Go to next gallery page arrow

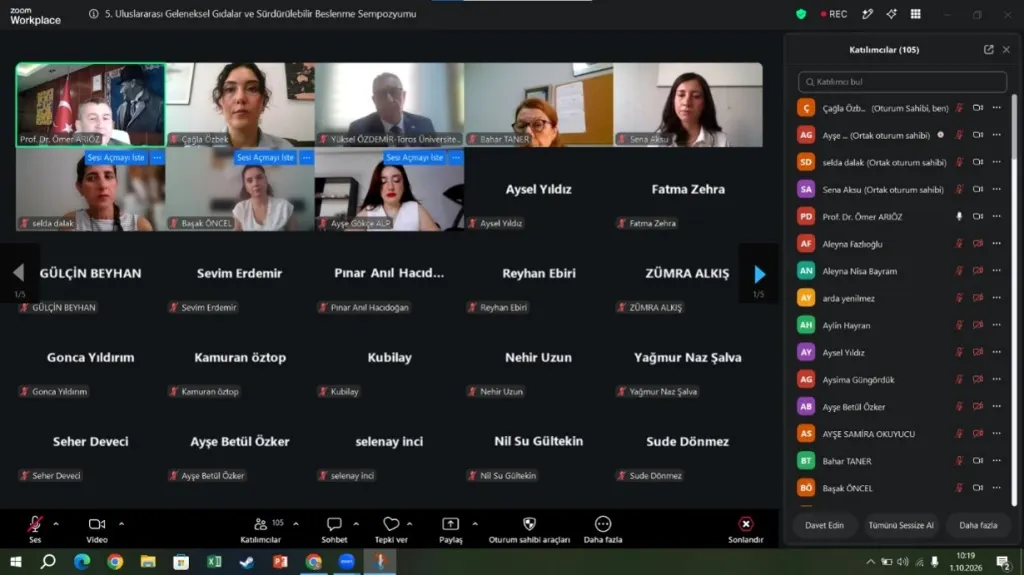click(759, 274)
